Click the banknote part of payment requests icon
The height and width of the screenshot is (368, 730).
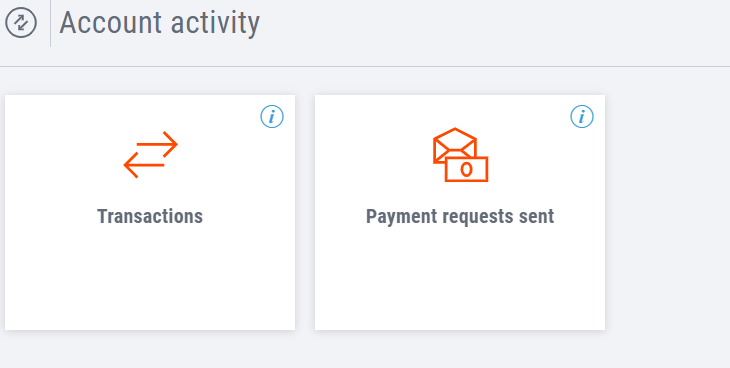pos(466,169)
